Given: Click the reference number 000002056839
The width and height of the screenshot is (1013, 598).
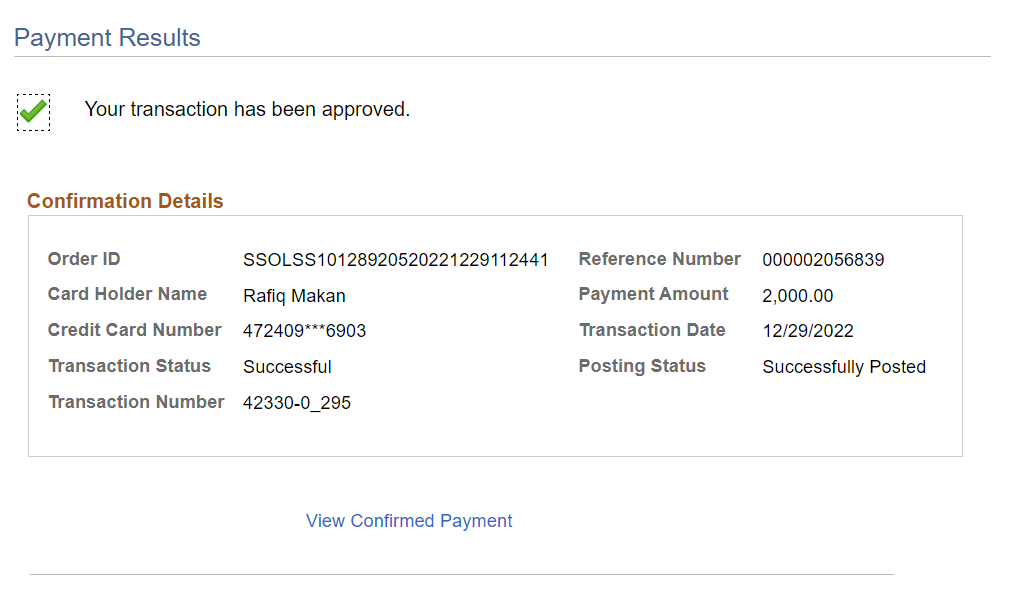Looking at the screenshot, I should click(x=823, y=260).
